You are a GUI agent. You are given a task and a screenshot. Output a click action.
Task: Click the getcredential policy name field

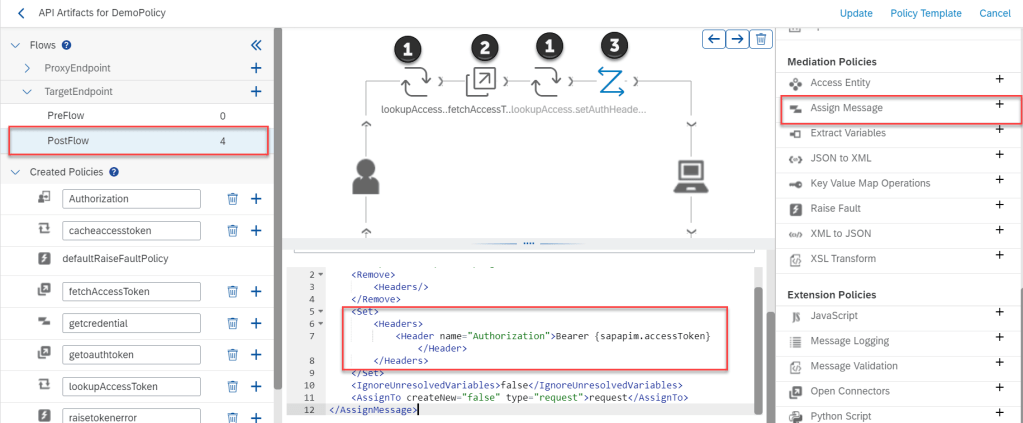pyautogui.click(x=132, y=323)
